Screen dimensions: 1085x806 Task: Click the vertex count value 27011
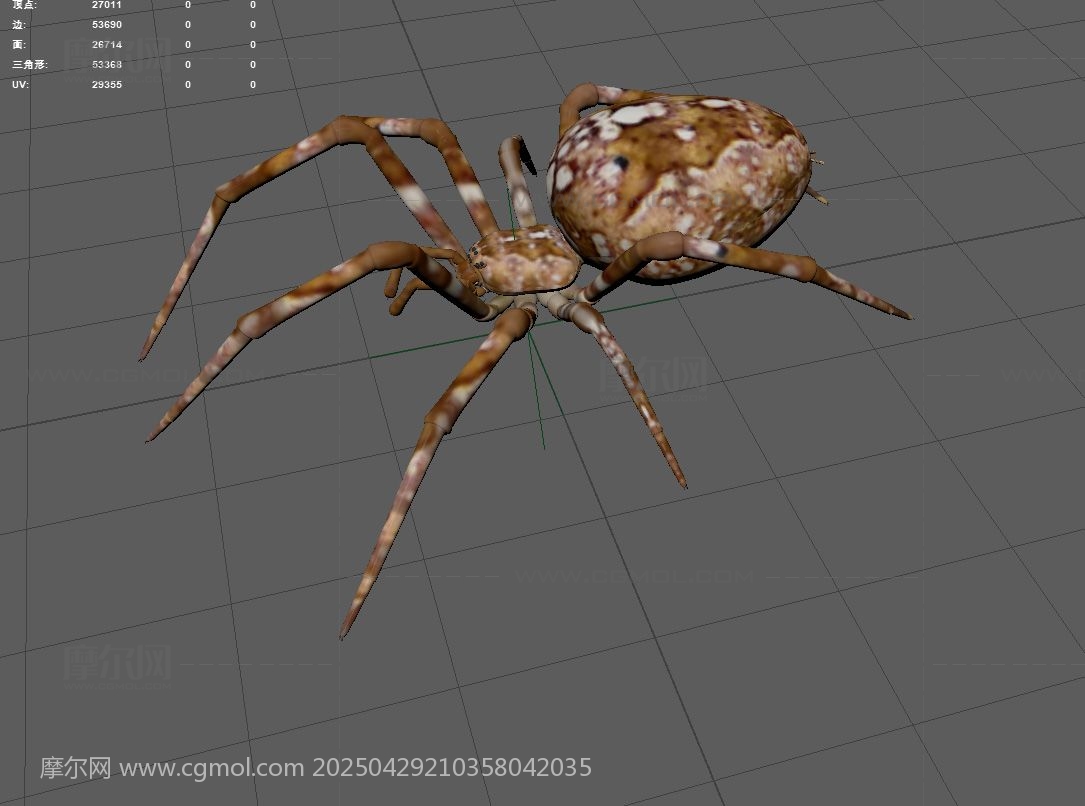click(107, 5)
